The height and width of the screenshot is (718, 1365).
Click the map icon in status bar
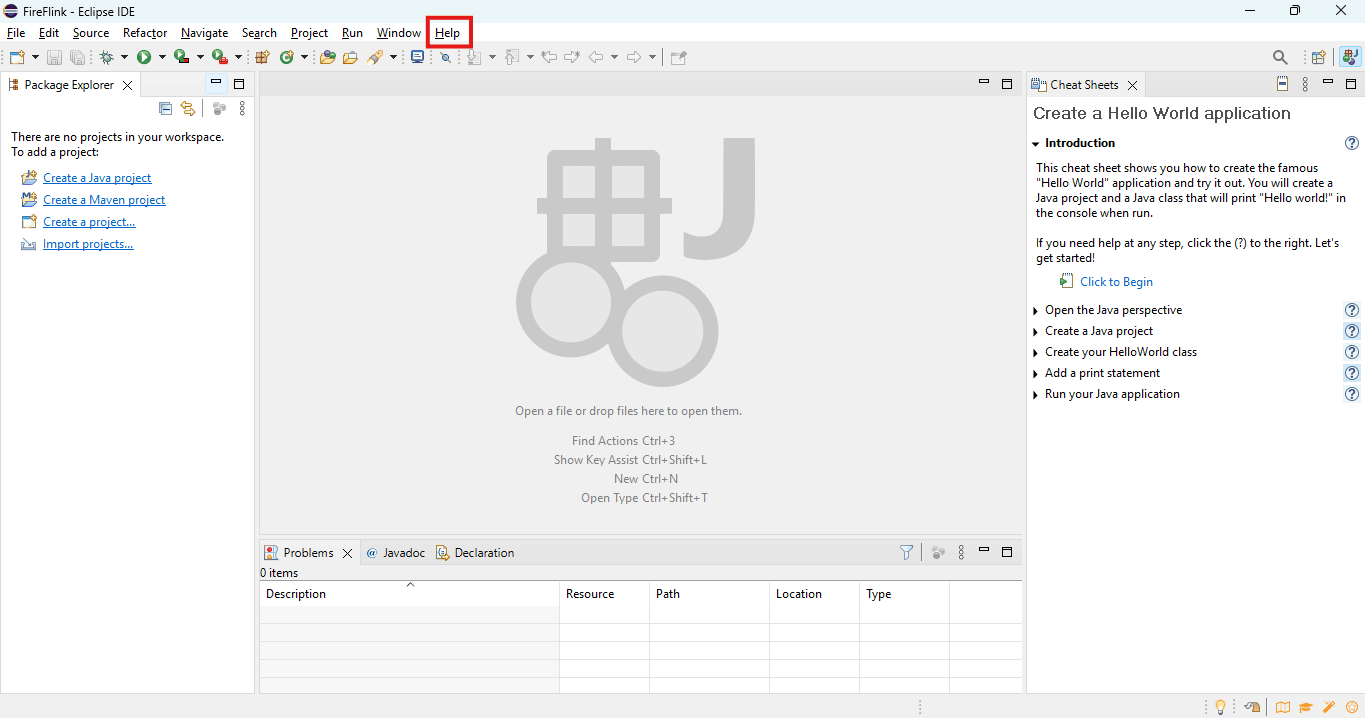1283,707
